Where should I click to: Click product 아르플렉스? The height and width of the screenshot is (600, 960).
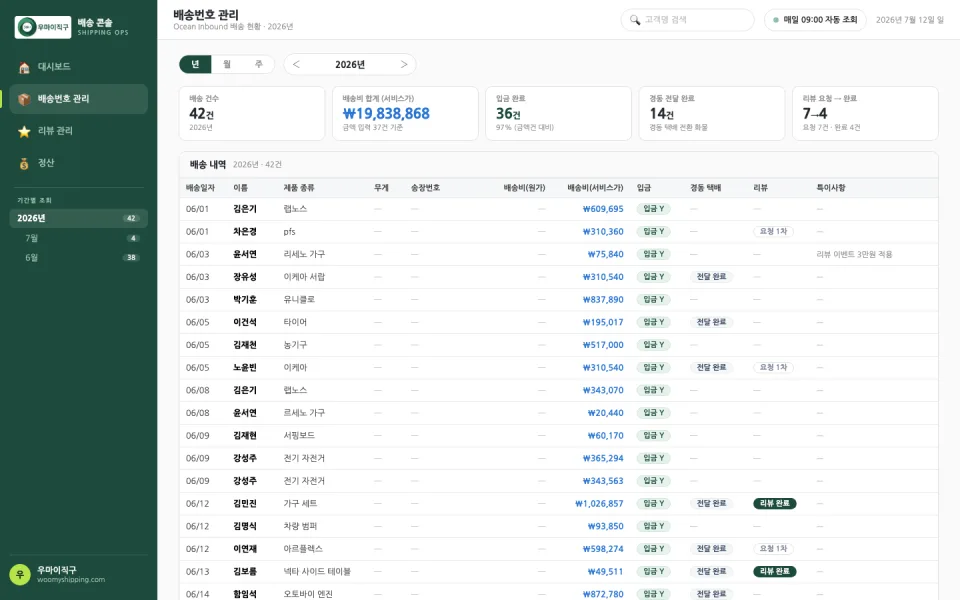[303, 549]
